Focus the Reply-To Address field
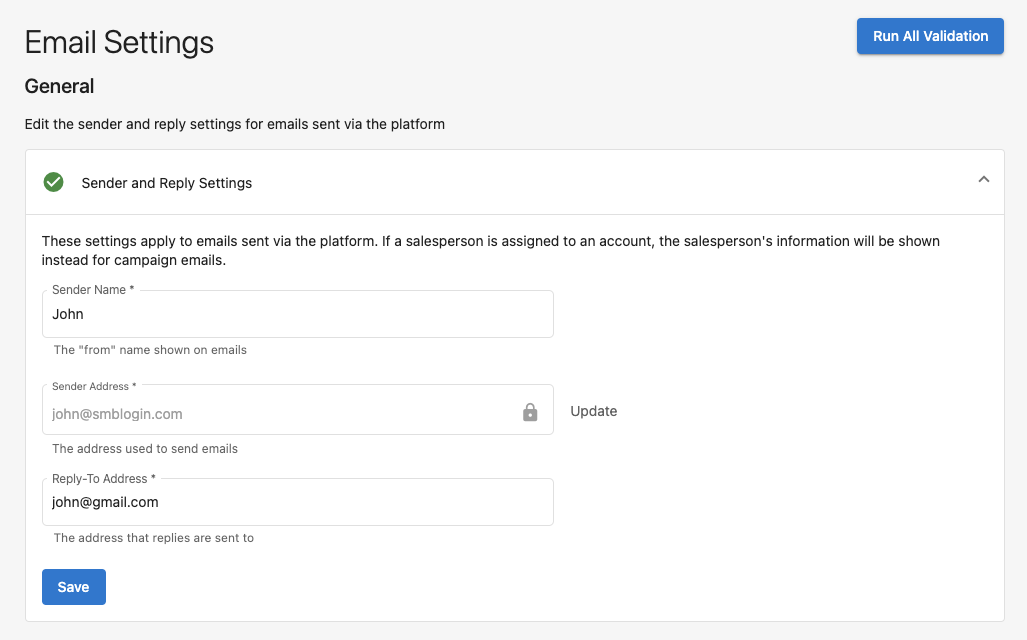Viewport: 1027px width, 640px height. [x=298, y=502]
